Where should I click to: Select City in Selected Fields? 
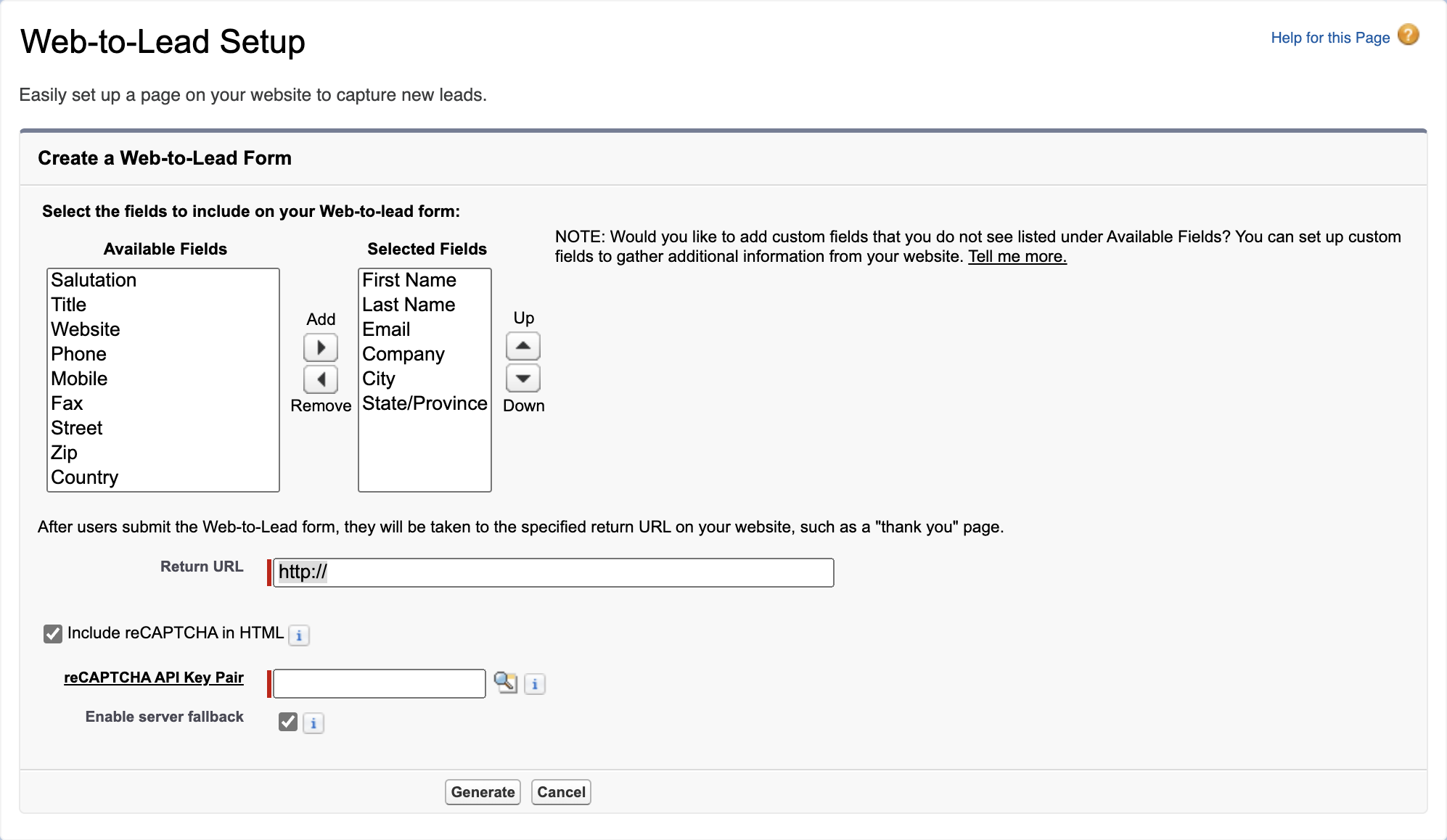coord(425,379)
